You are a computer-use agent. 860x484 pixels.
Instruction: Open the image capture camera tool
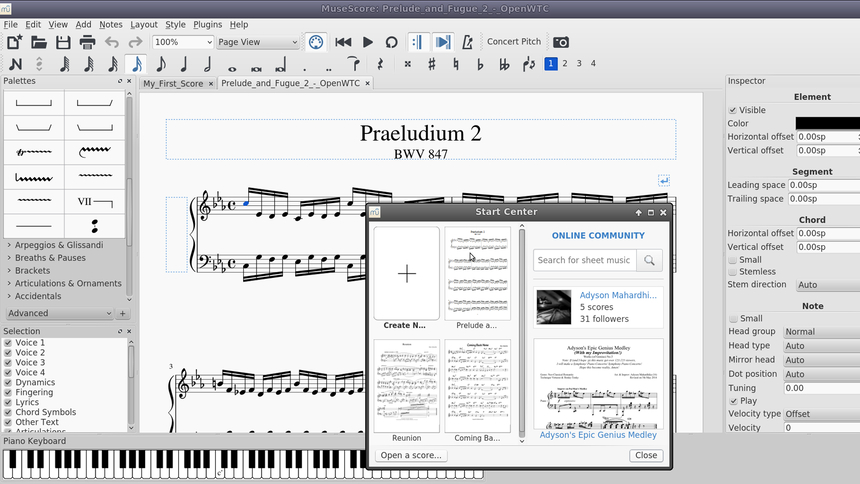[x=561, y=42]
